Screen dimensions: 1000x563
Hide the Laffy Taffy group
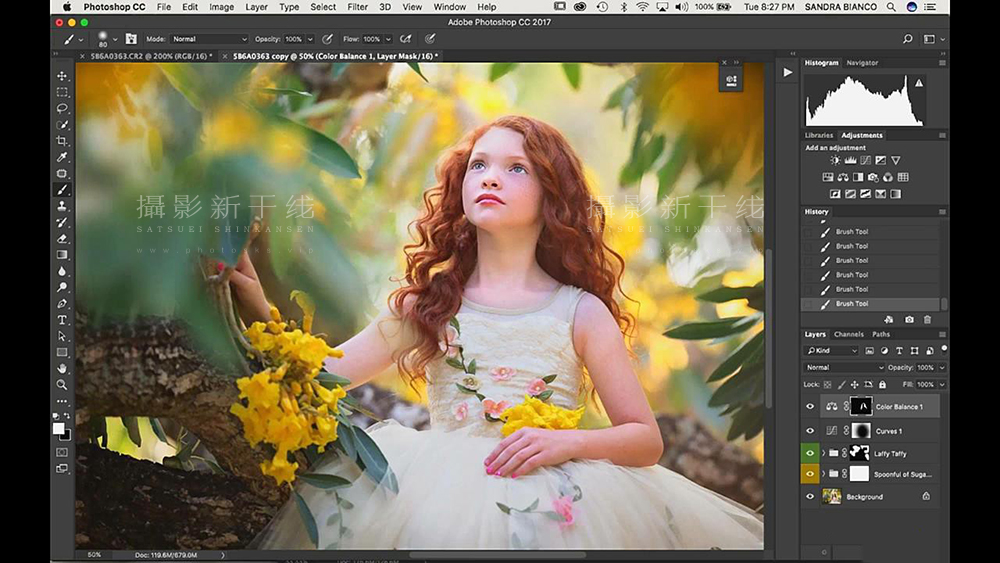coord(810,453)
